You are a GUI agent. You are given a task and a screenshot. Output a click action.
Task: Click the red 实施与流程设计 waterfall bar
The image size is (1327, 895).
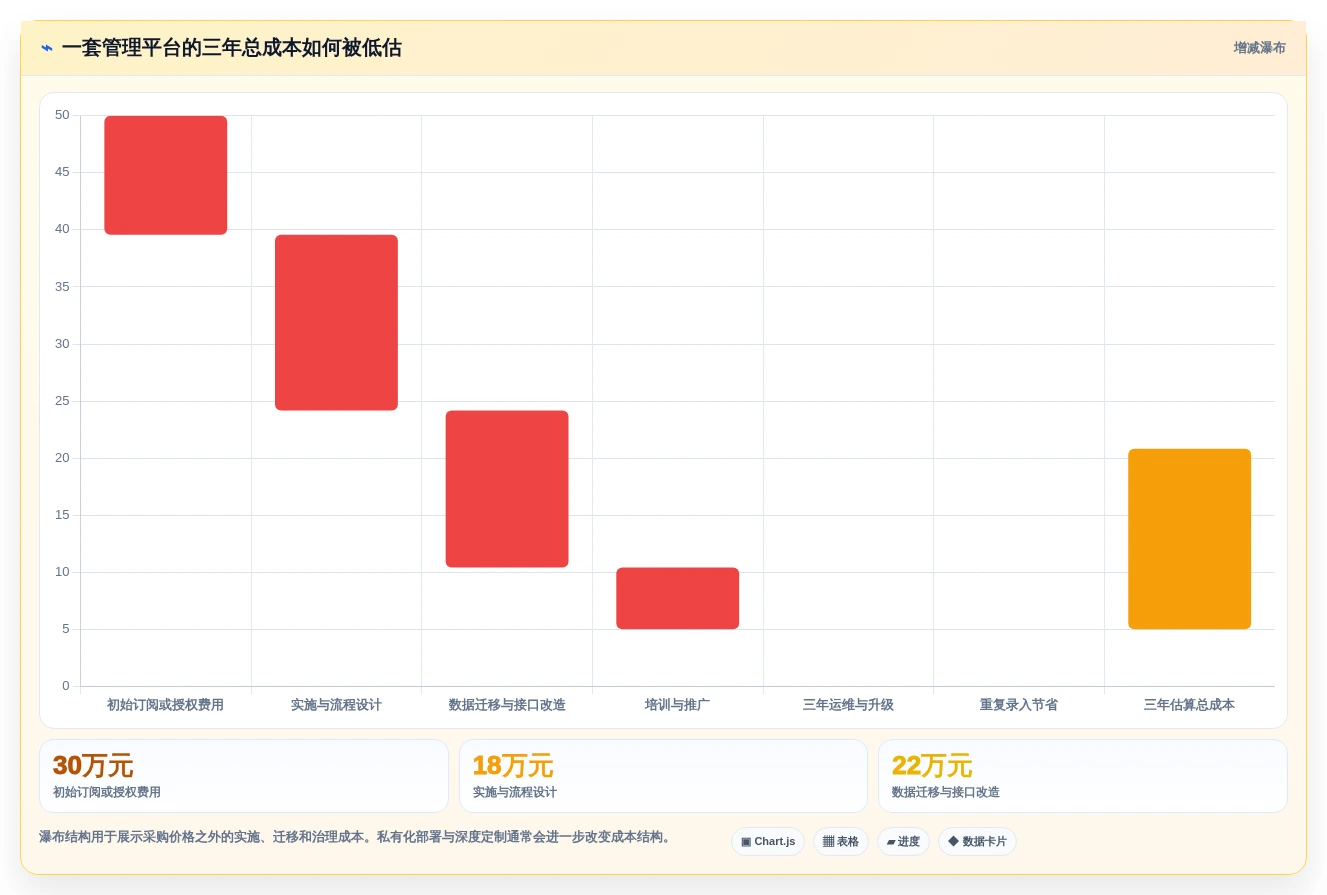336,322
